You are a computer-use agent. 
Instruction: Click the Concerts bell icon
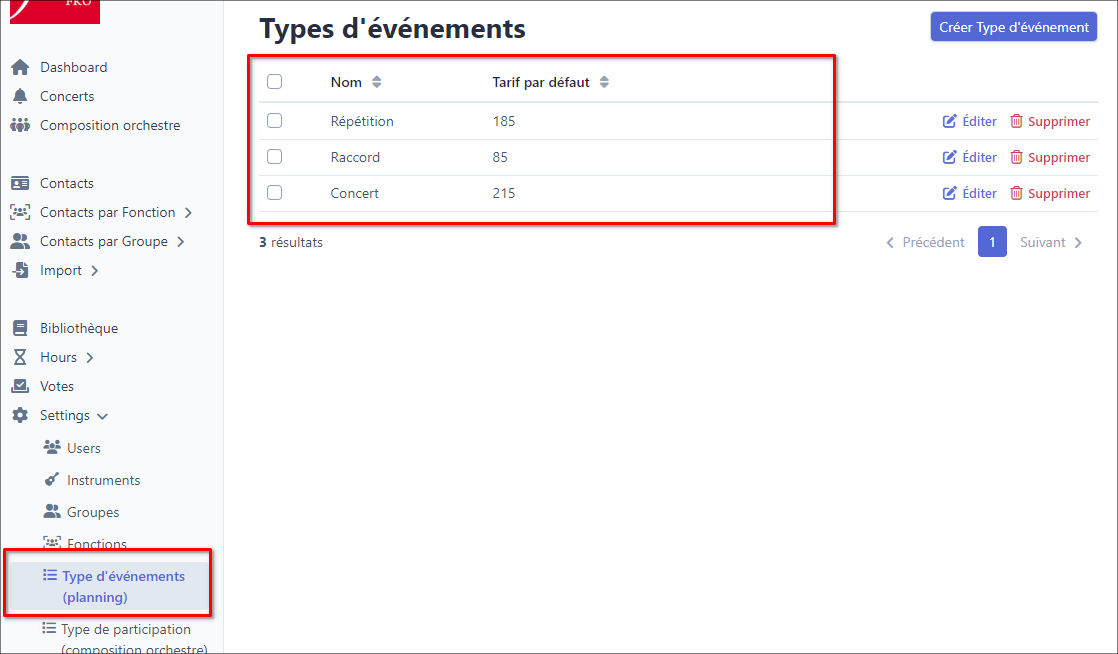coord(19,97)
